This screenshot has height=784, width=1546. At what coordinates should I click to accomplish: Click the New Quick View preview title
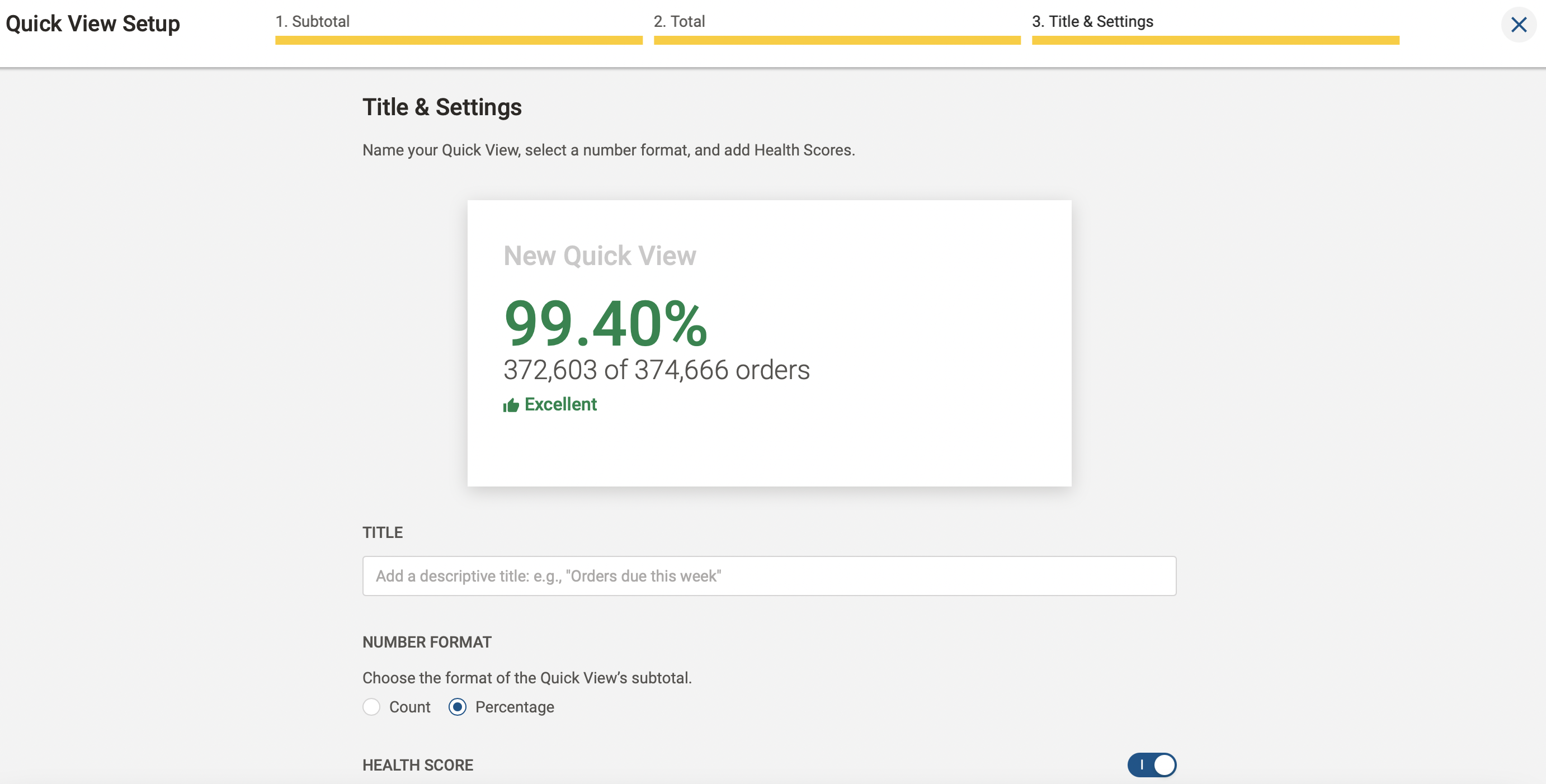click(x=600, y=256)
